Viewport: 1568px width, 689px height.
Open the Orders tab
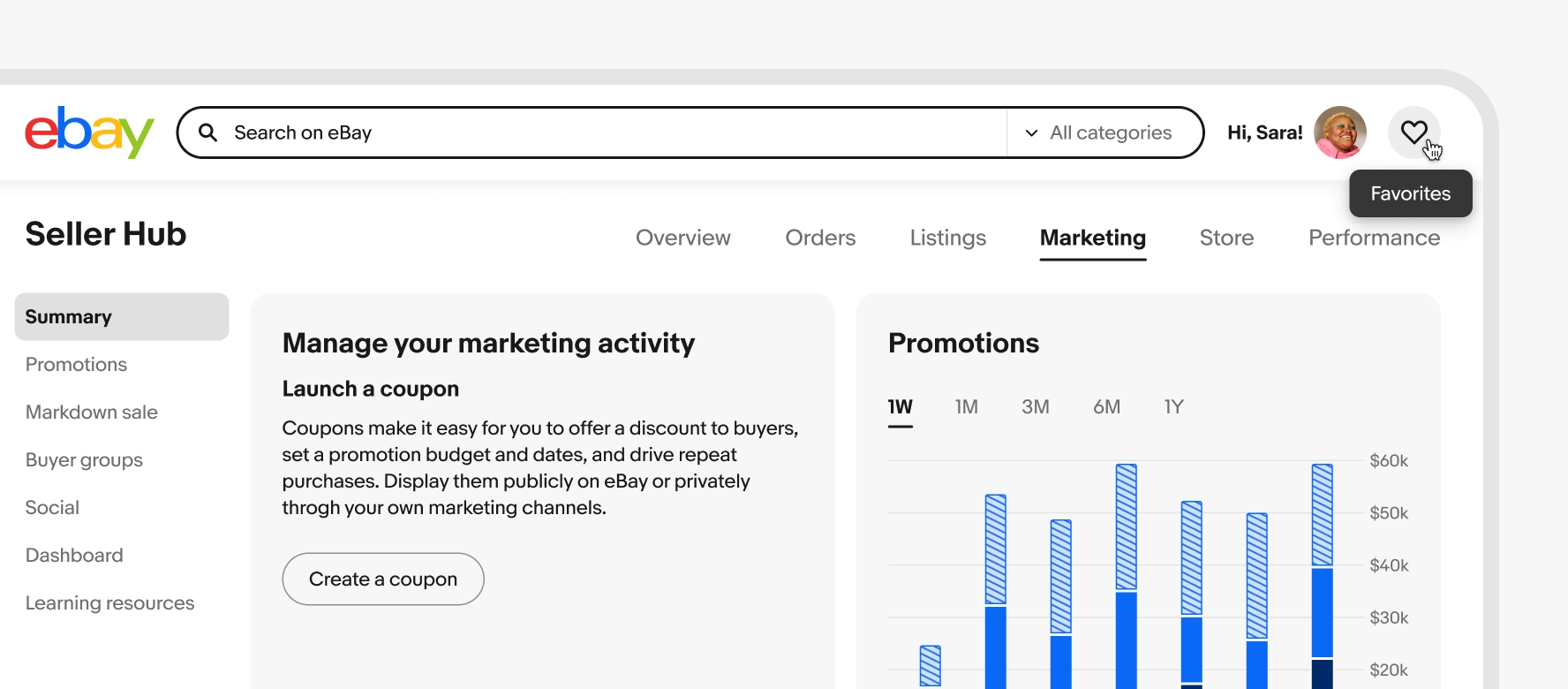coord(820,238)
